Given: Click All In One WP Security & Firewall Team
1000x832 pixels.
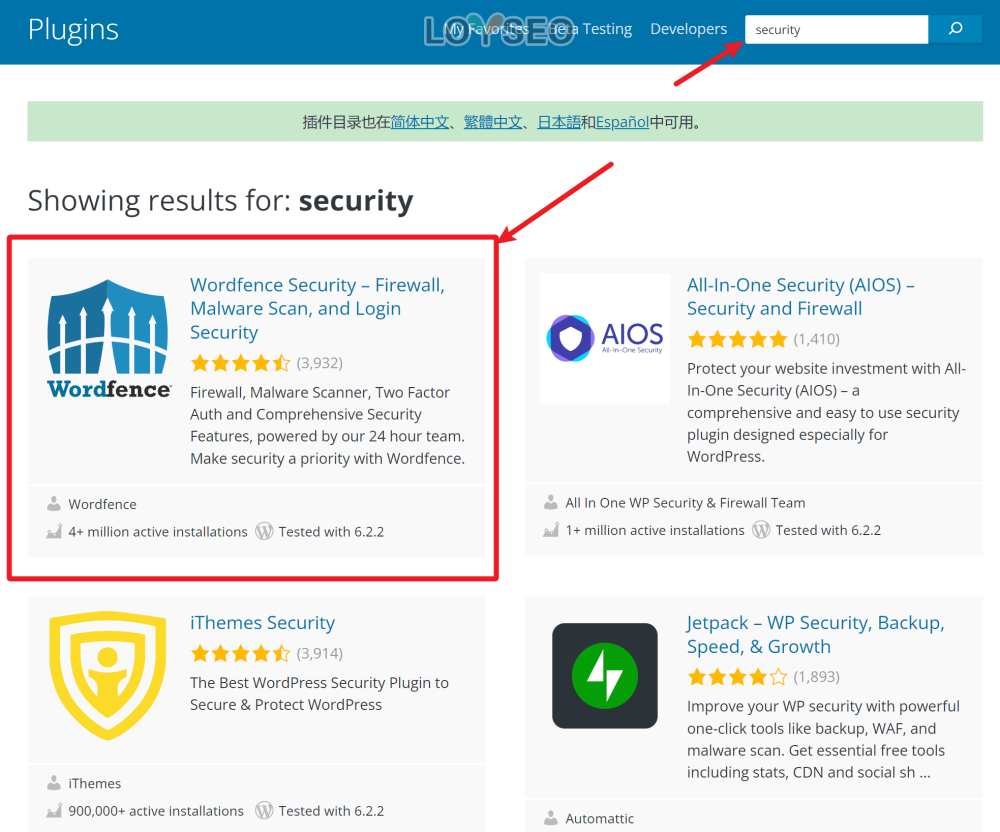Looking at the screenshot, I should pyautogui.click(x=686, y=503).
